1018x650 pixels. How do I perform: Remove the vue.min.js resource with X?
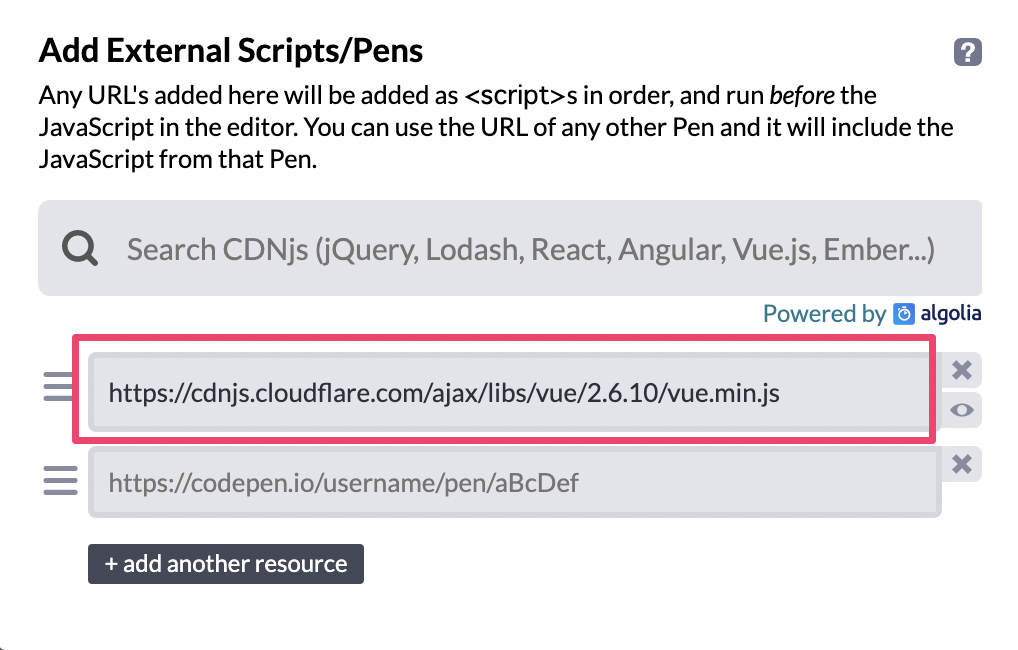click(962, 370)
